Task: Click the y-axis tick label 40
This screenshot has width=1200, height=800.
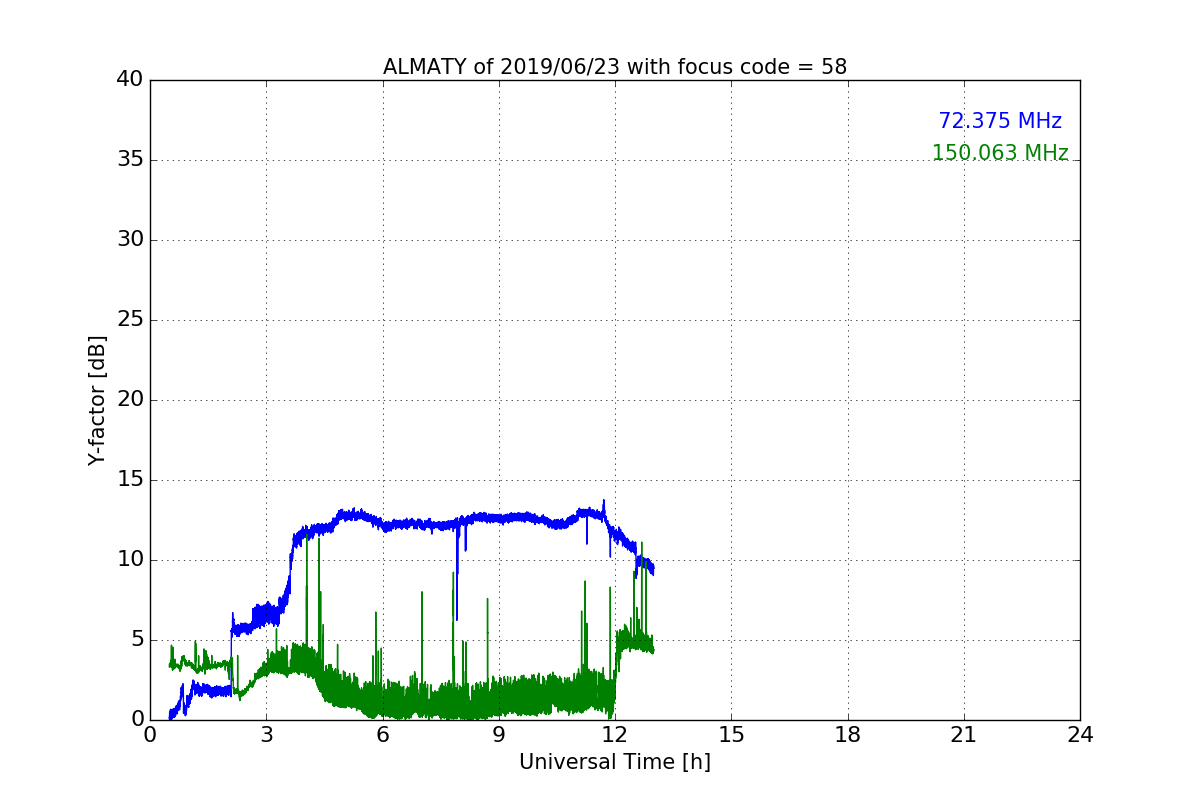Action: [130, 80]
